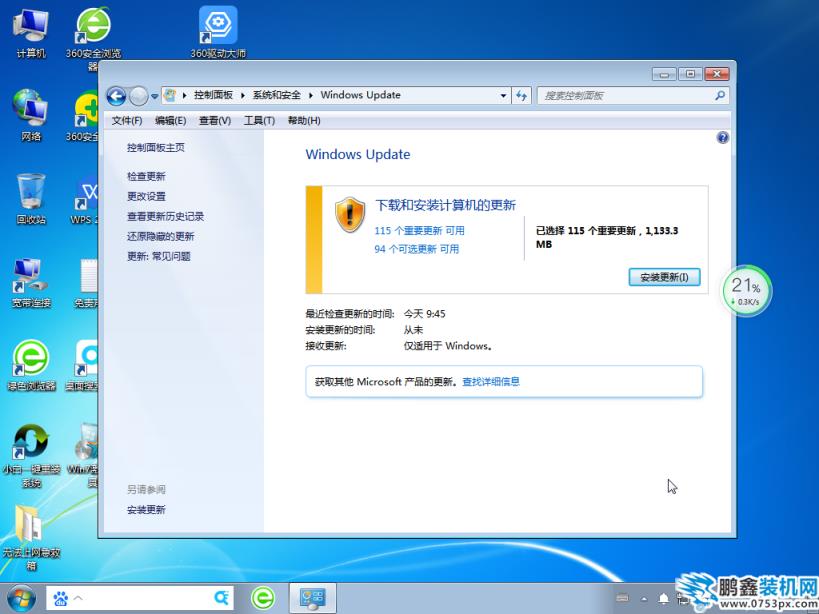Click 控制面板 in the address breadcrumb

click(214, 95)
